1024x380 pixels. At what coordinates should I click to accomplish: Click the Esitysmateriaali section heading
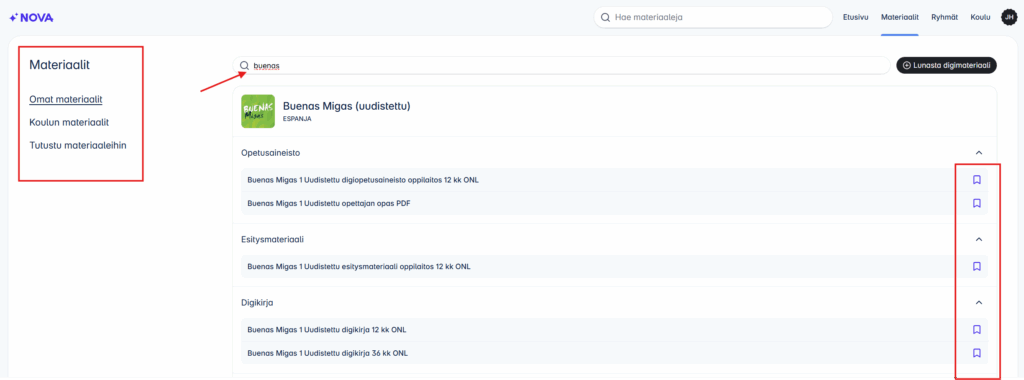[x=272, y=240]
